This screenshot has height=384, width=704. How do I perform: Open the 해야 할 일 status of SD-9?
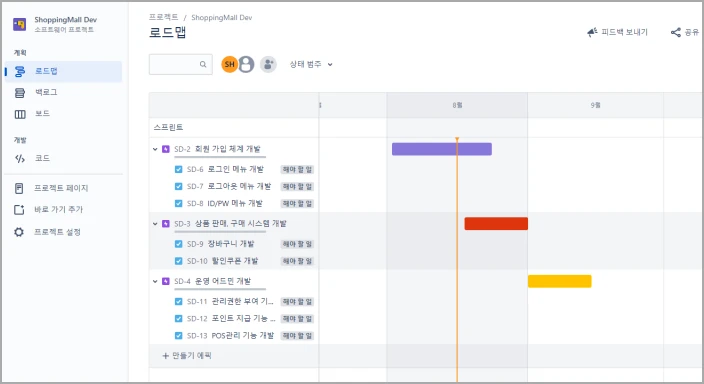click(297, 244)
